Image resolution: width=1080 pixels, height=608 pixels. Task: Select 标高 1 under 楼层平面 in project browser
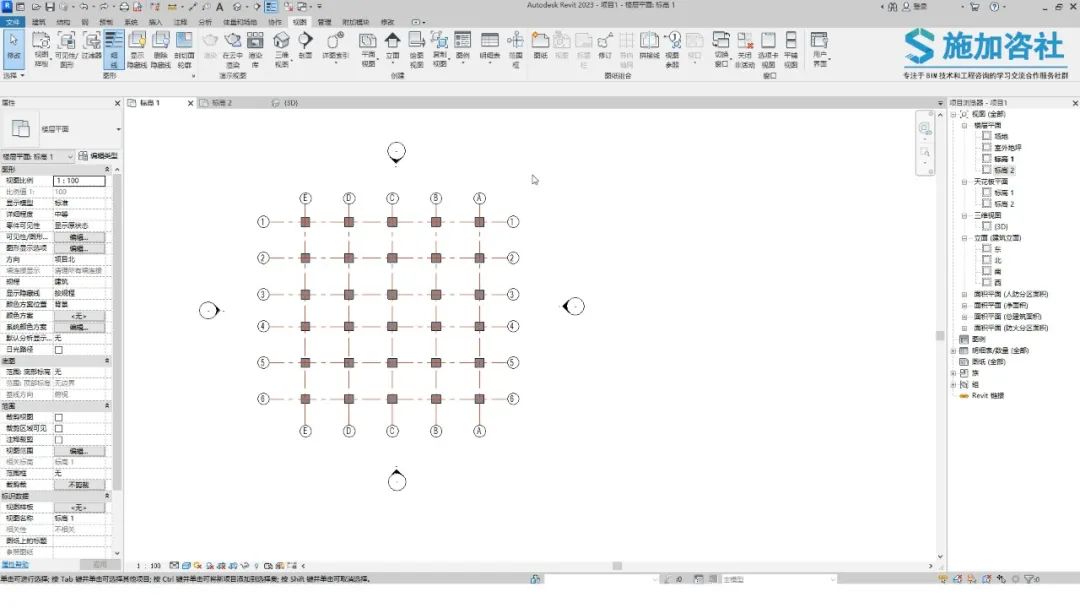tap(1004, 159)
